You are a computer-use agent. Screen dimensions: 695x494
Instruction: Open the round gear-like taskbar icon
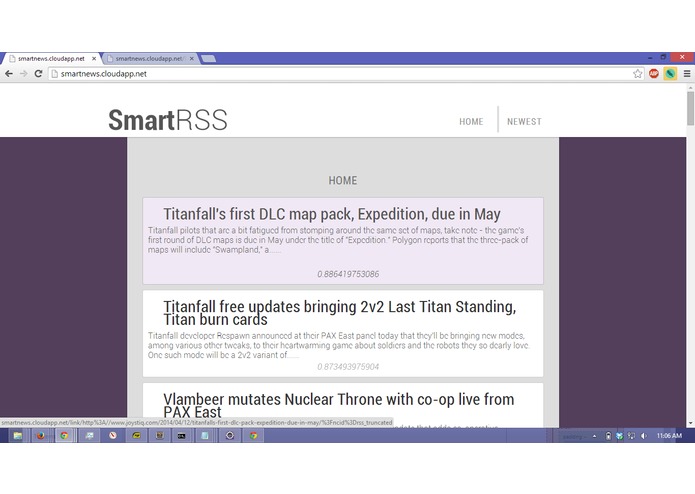[x=230, y=436]
